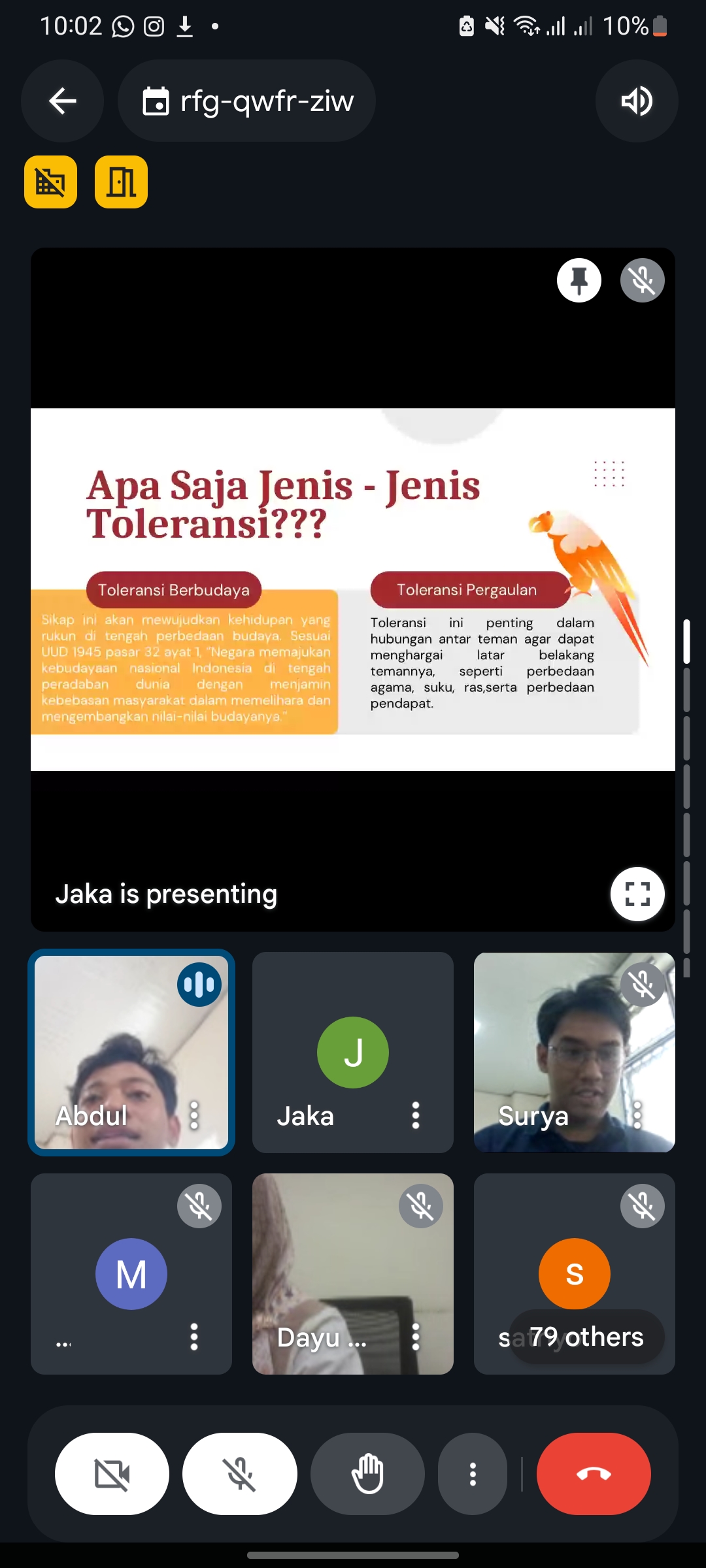
Task: Raise your hand
Action: 367,1474
